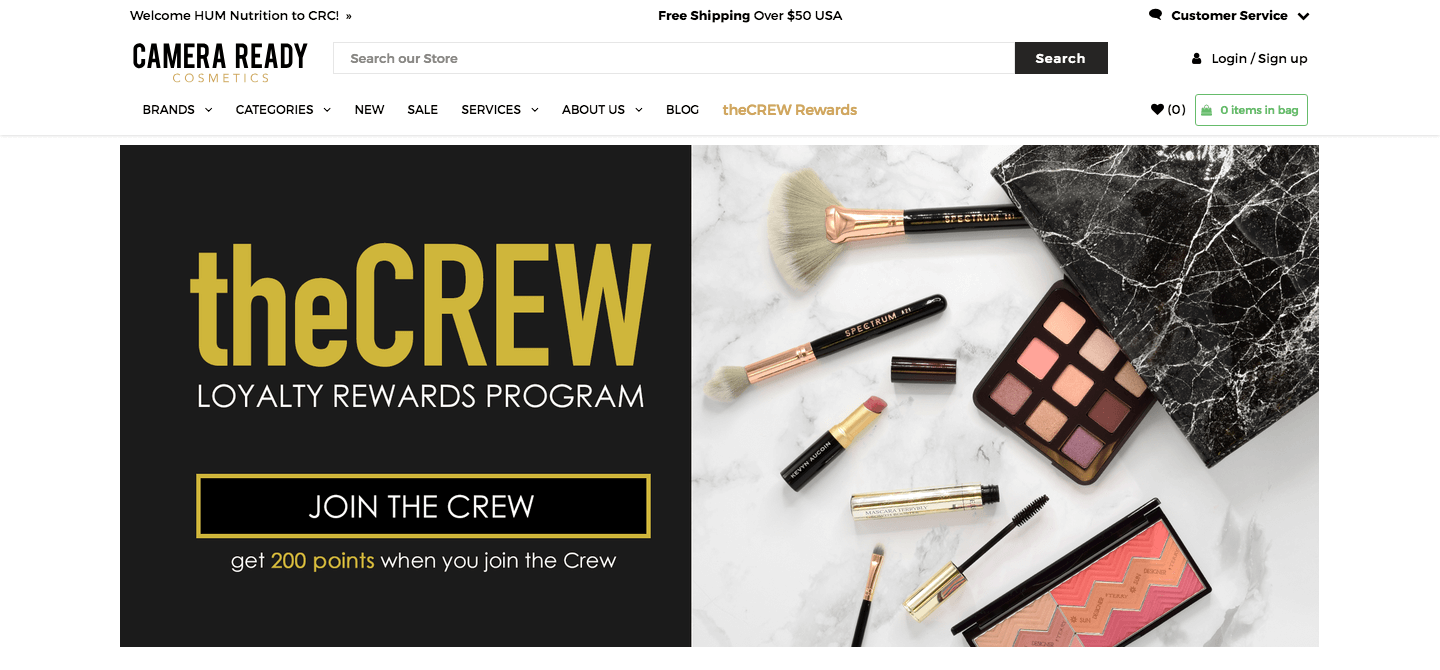Click the user profile icon beside Login
Image resolution: width=1440 pixels, height=670 pixels.
(1196, 59)
